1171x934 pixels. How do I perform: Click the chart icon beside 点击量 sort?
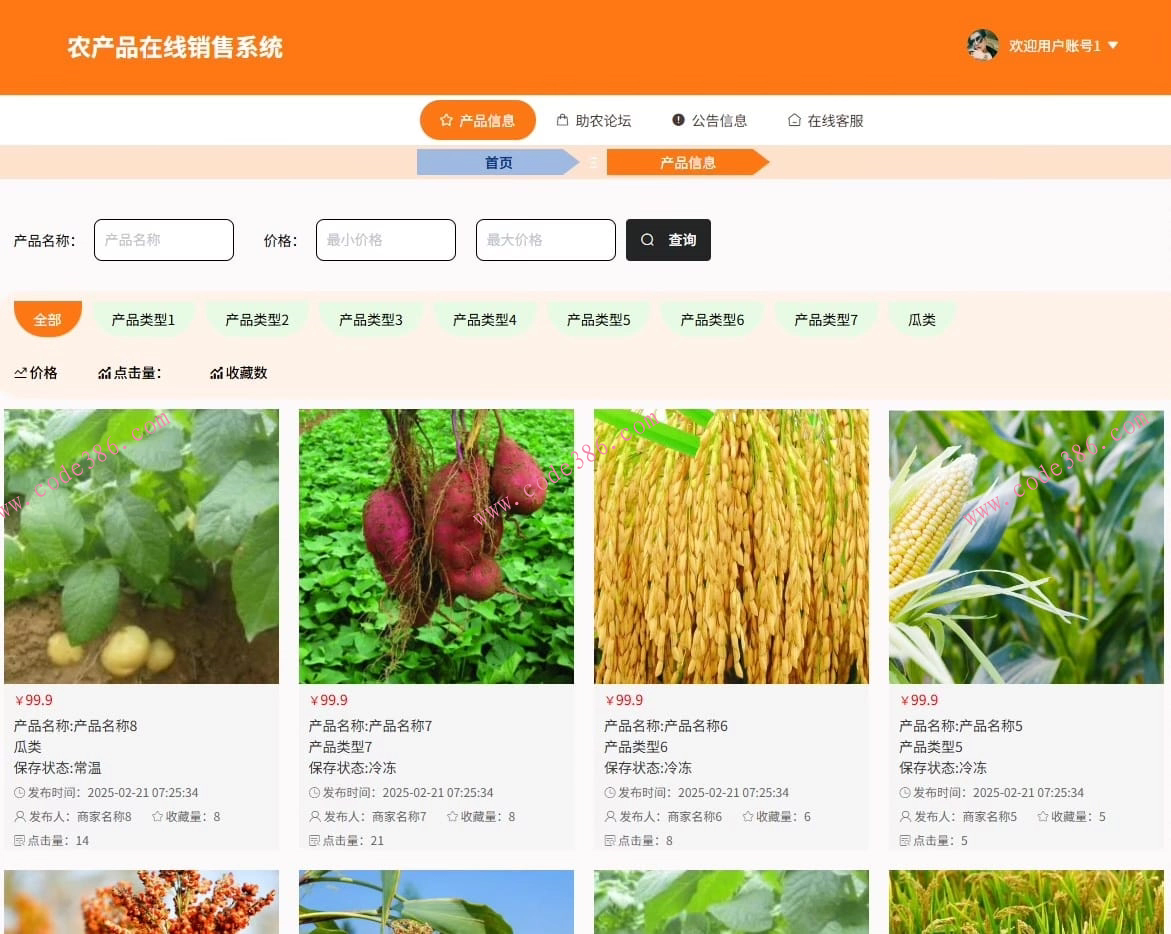click(x=105, y=372)
